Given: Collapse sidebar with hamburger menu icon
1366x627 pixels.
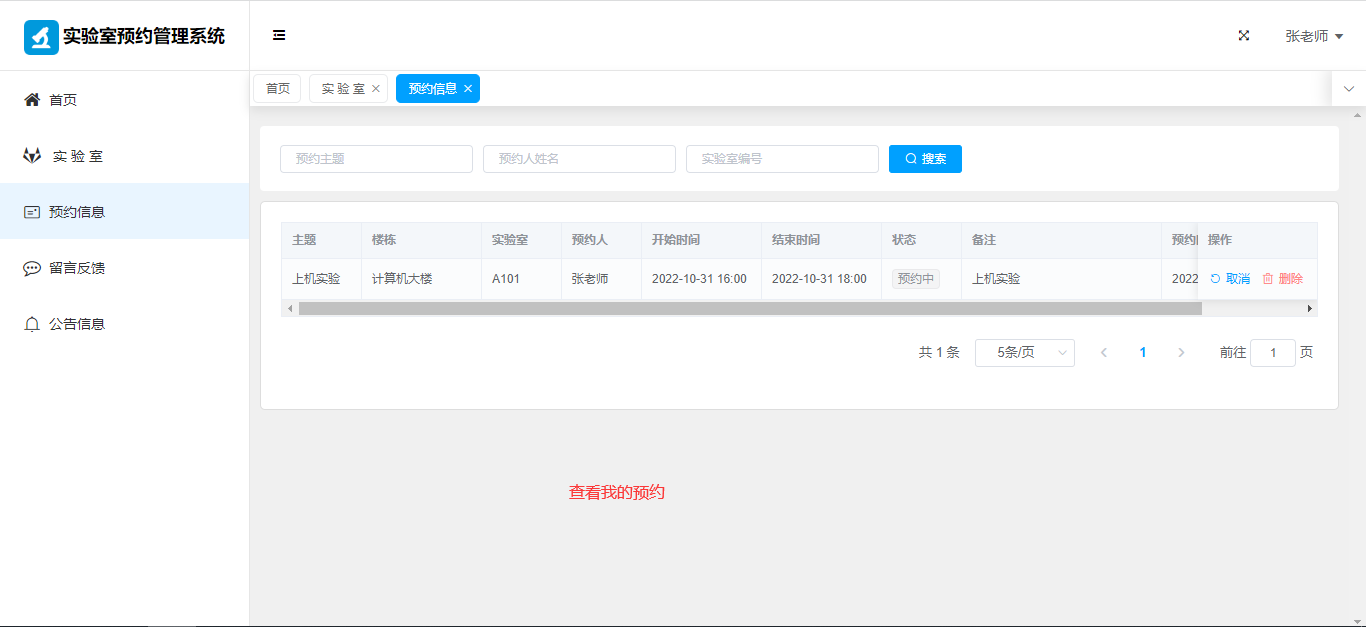Looking at the screenshot, I should (279, 36).
